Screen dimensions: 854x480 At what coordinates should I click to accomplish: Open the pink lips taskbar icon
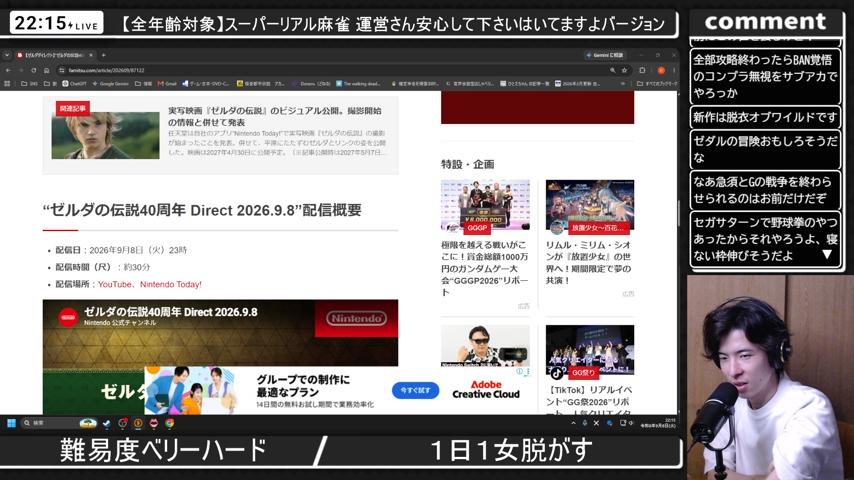pos(154,423)
